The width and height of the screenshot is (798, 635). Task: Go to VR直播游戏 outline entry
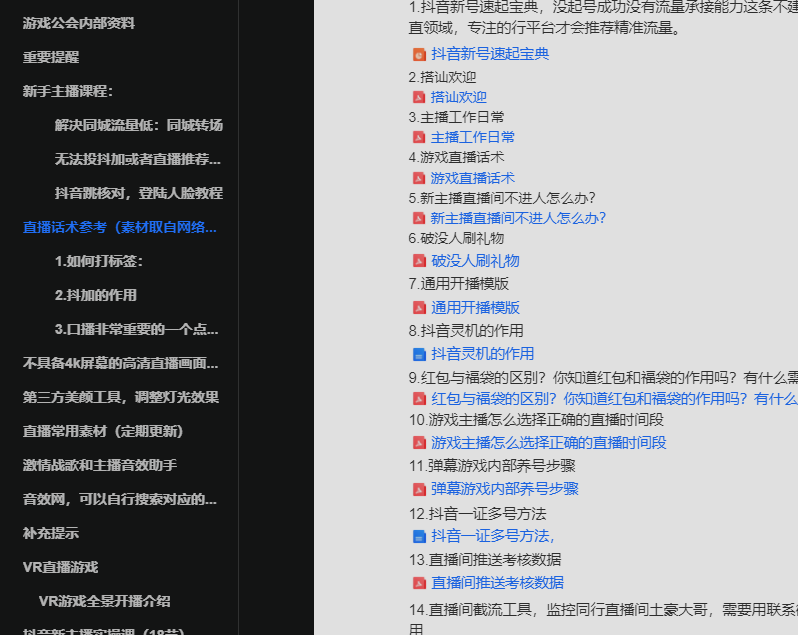tap(61, 567)
